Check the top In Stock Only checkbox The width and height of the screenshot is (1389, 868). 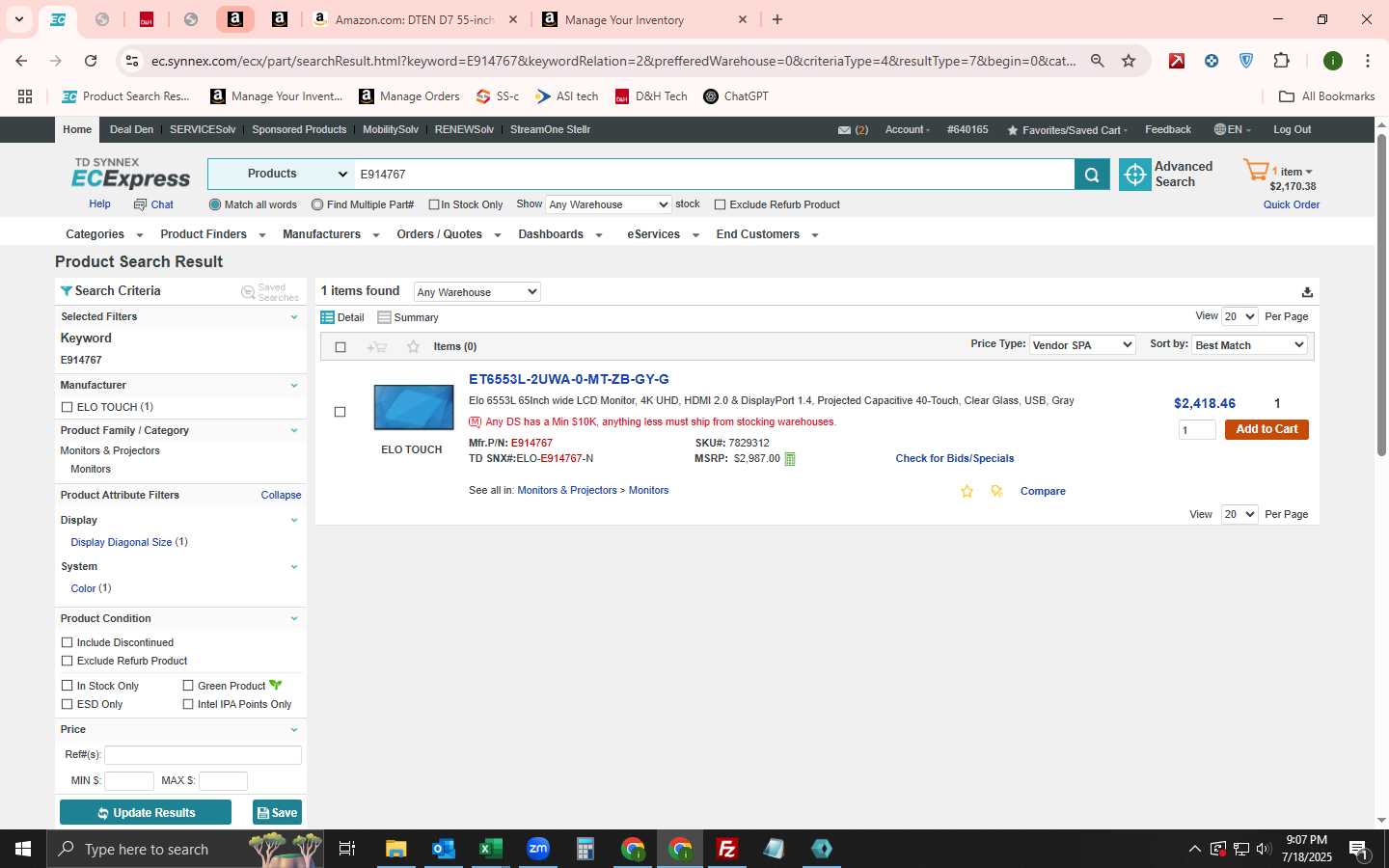(x=434, y=204)
